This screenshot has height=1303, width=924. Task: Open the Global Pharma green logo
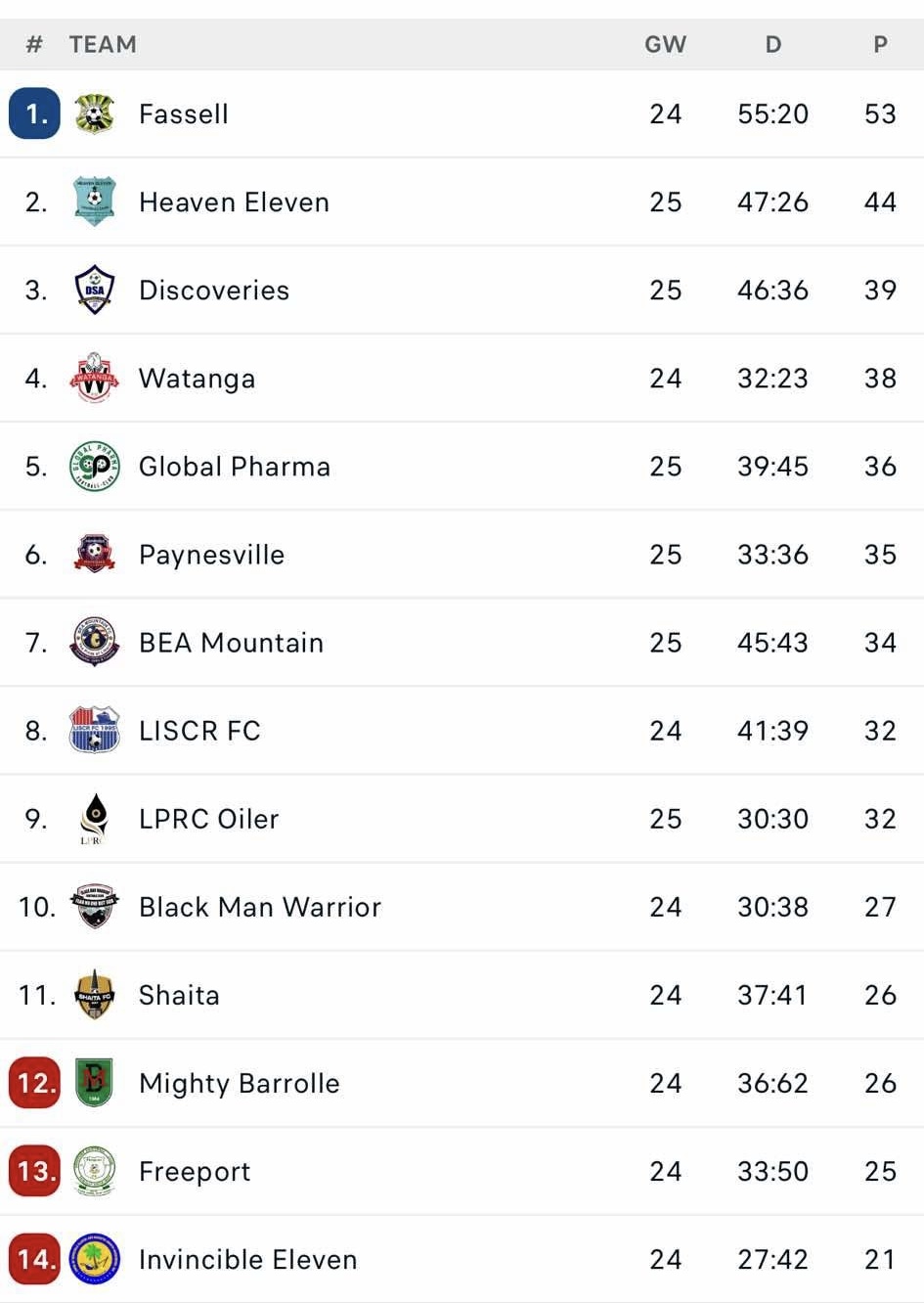pyautogui.click(x=95, y=466)
